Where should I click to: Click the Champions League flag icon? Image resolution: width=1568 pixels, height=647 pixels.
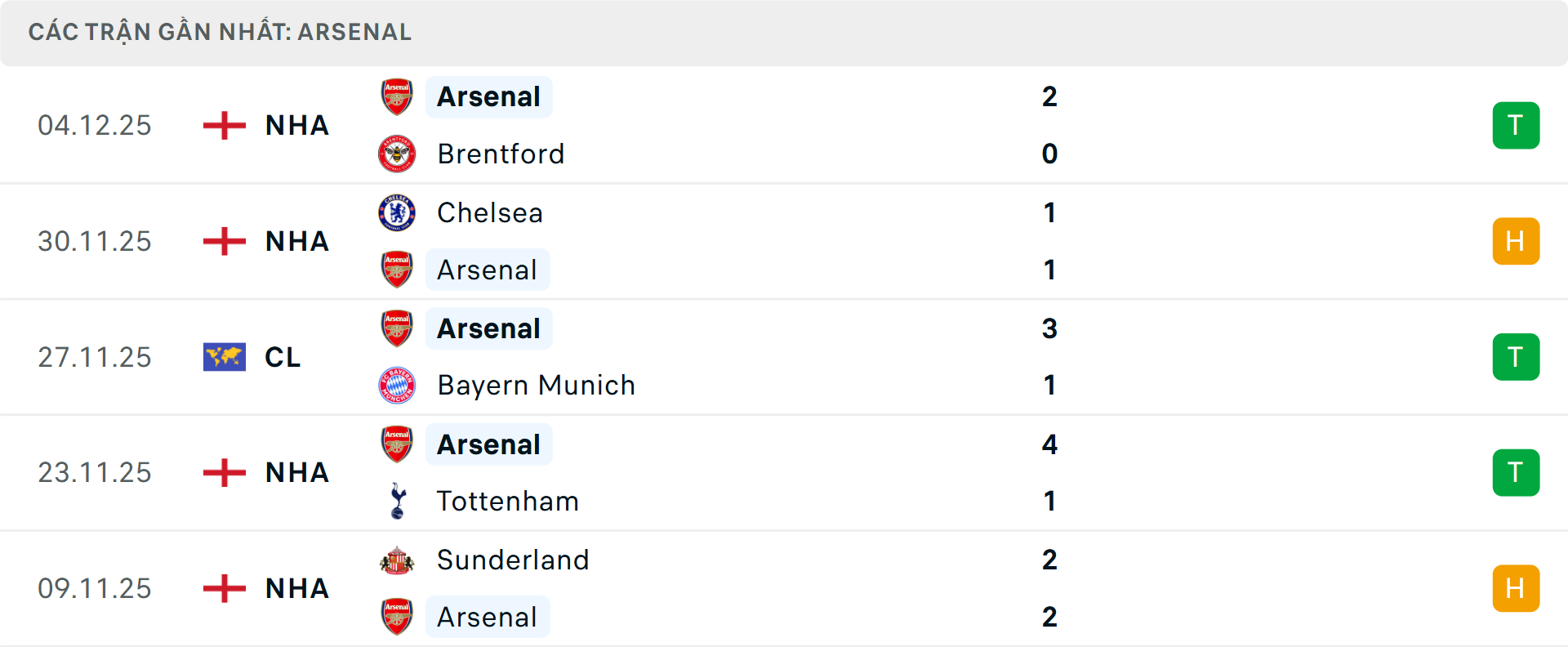click(225, 357)
